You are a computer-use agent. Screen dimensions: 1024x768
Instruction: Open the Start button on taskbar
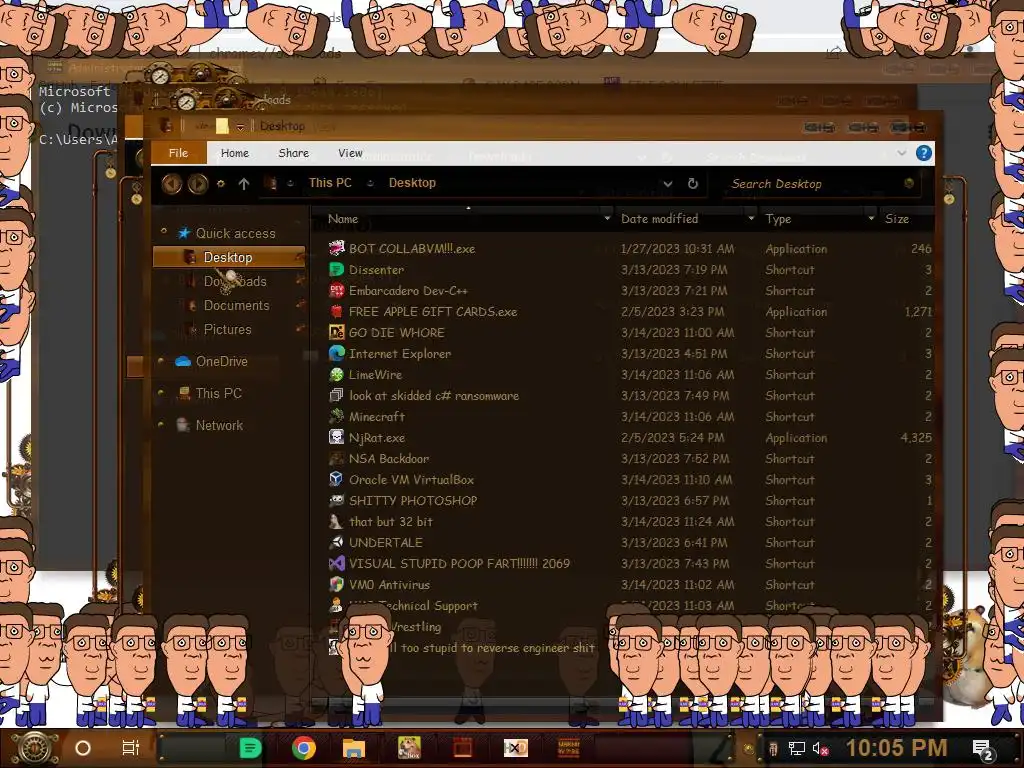click(x=35, y=748)
